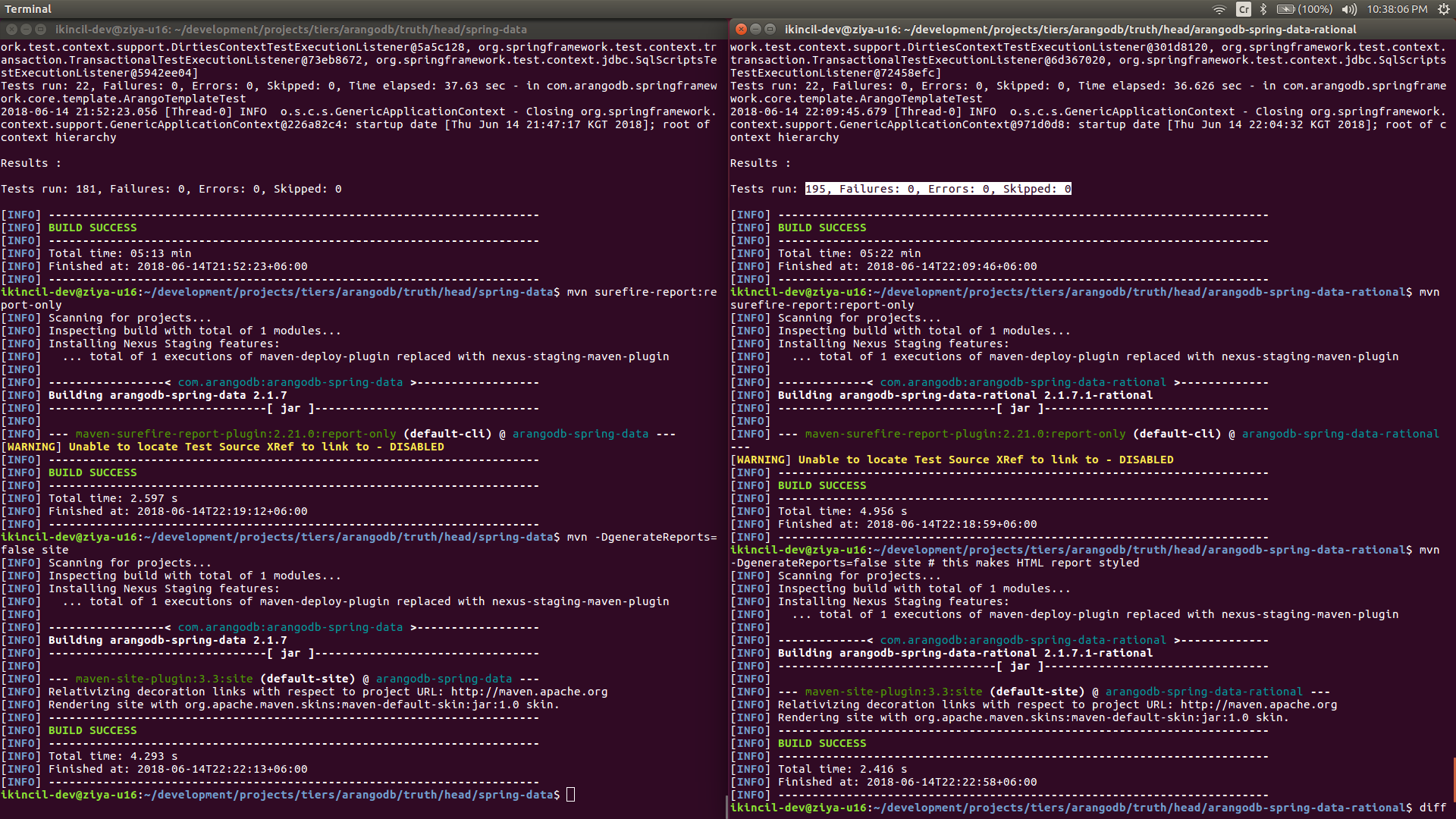Click 'Time elapsed: 36.626 sec' in right terminal
This screenshot has width=1456, height=819.
click(x=1160, y=86)
